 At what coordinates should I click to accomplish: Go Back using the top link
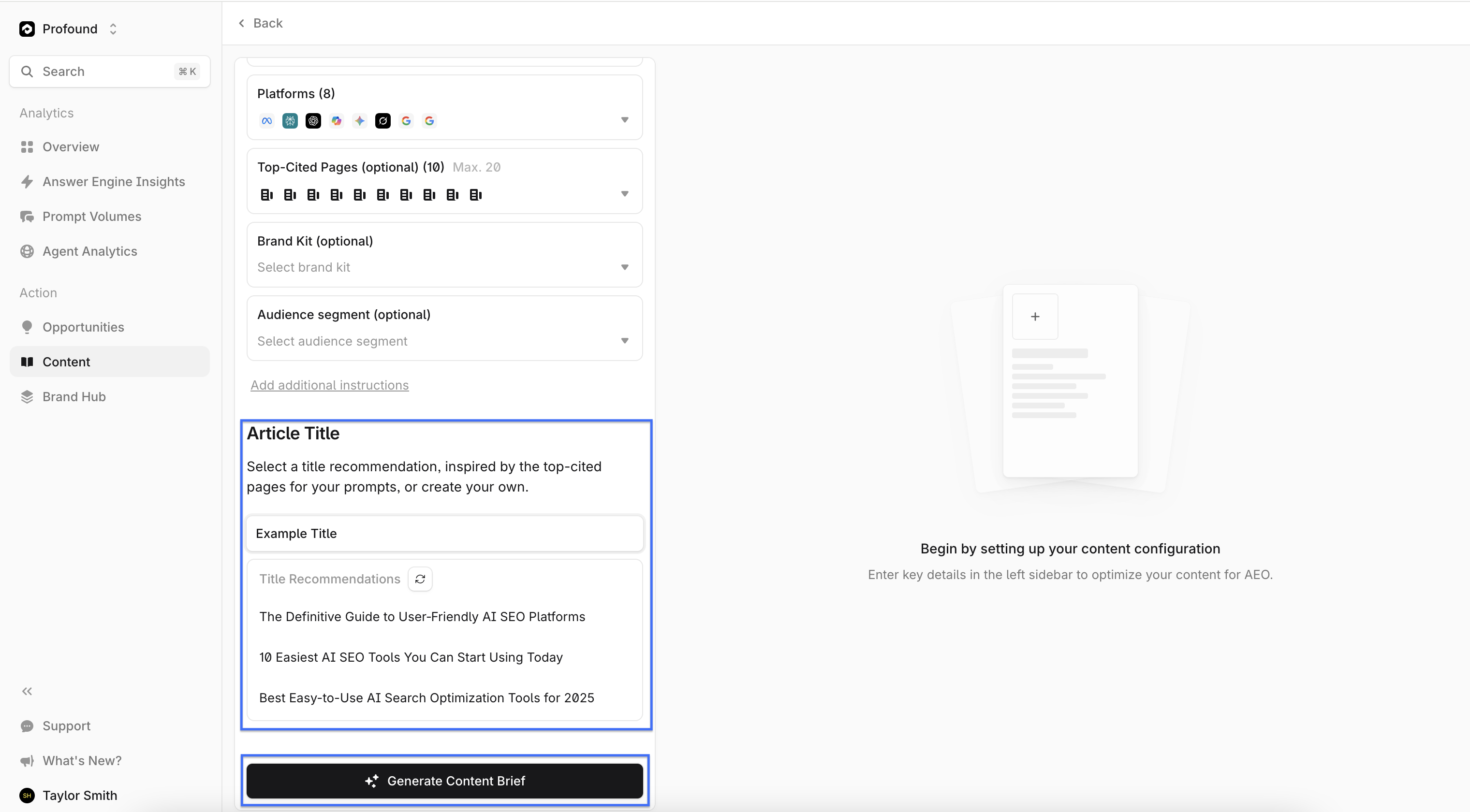coord(260,23)
